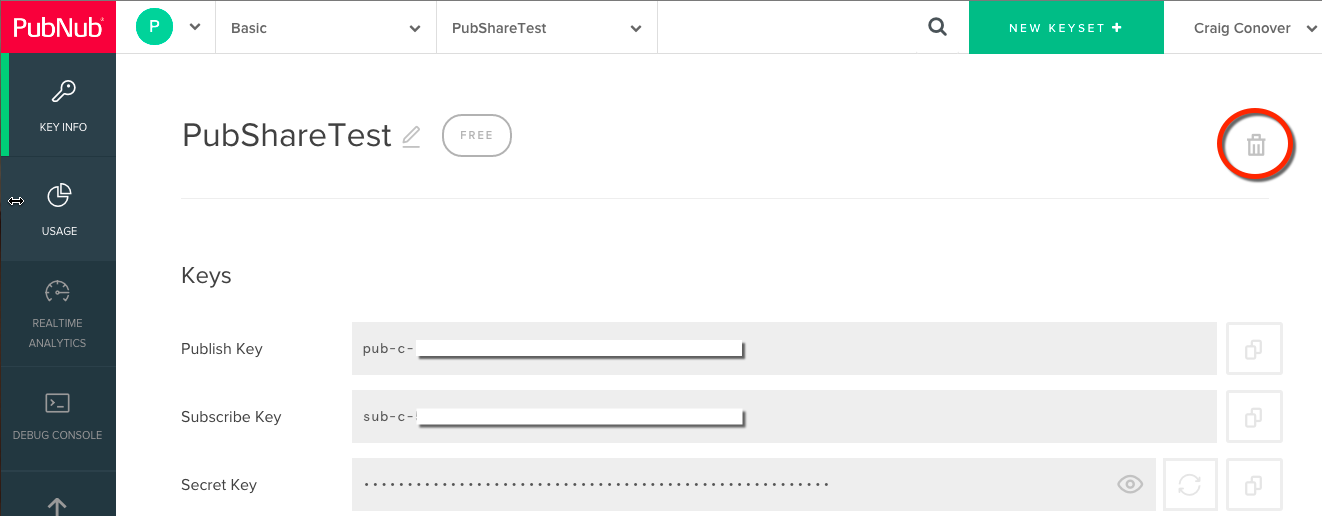
Task: Open Realtime Analytics in sidebar
Action: [x=58, y=314]
